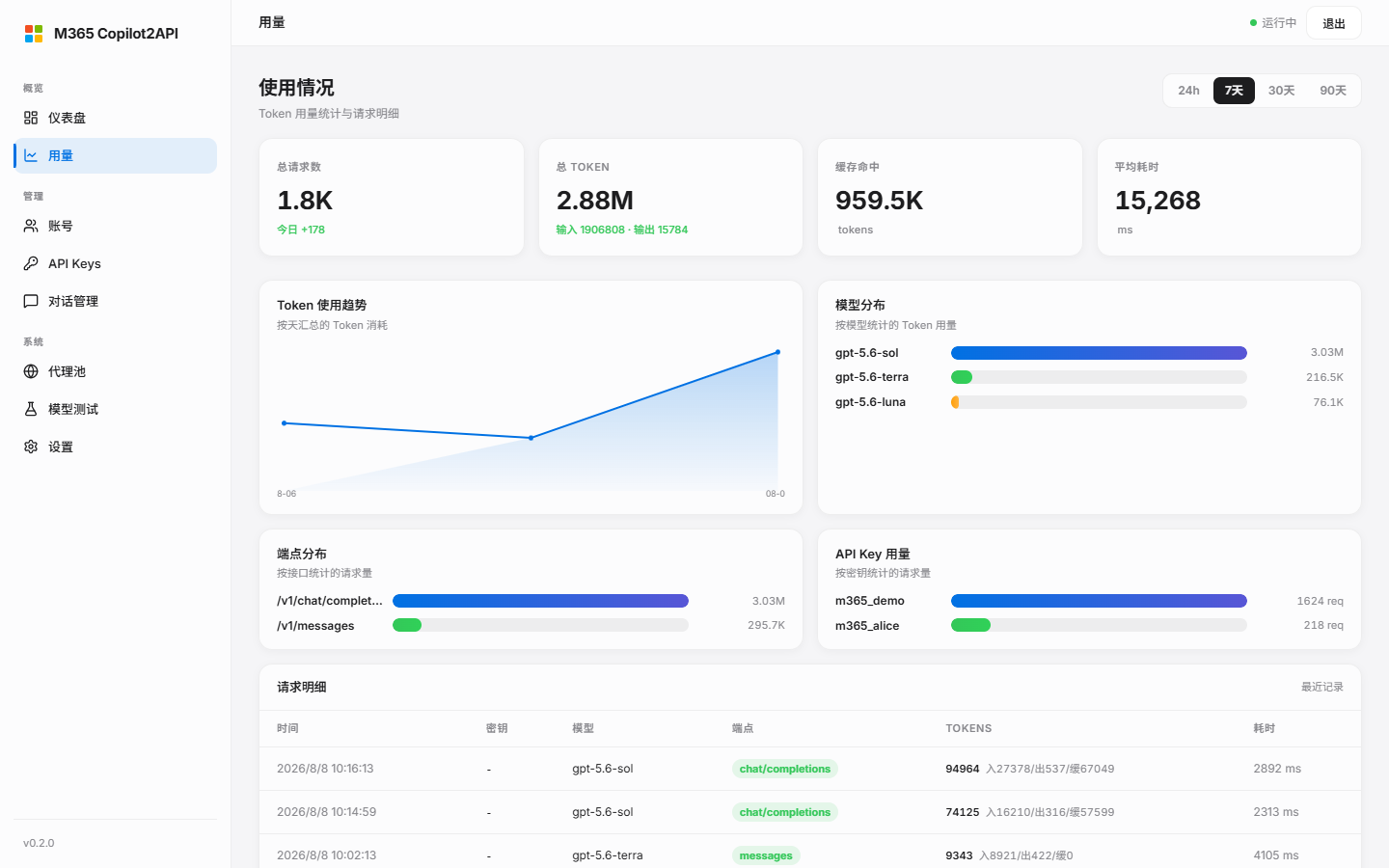Click the 密钥 column header

497,728
